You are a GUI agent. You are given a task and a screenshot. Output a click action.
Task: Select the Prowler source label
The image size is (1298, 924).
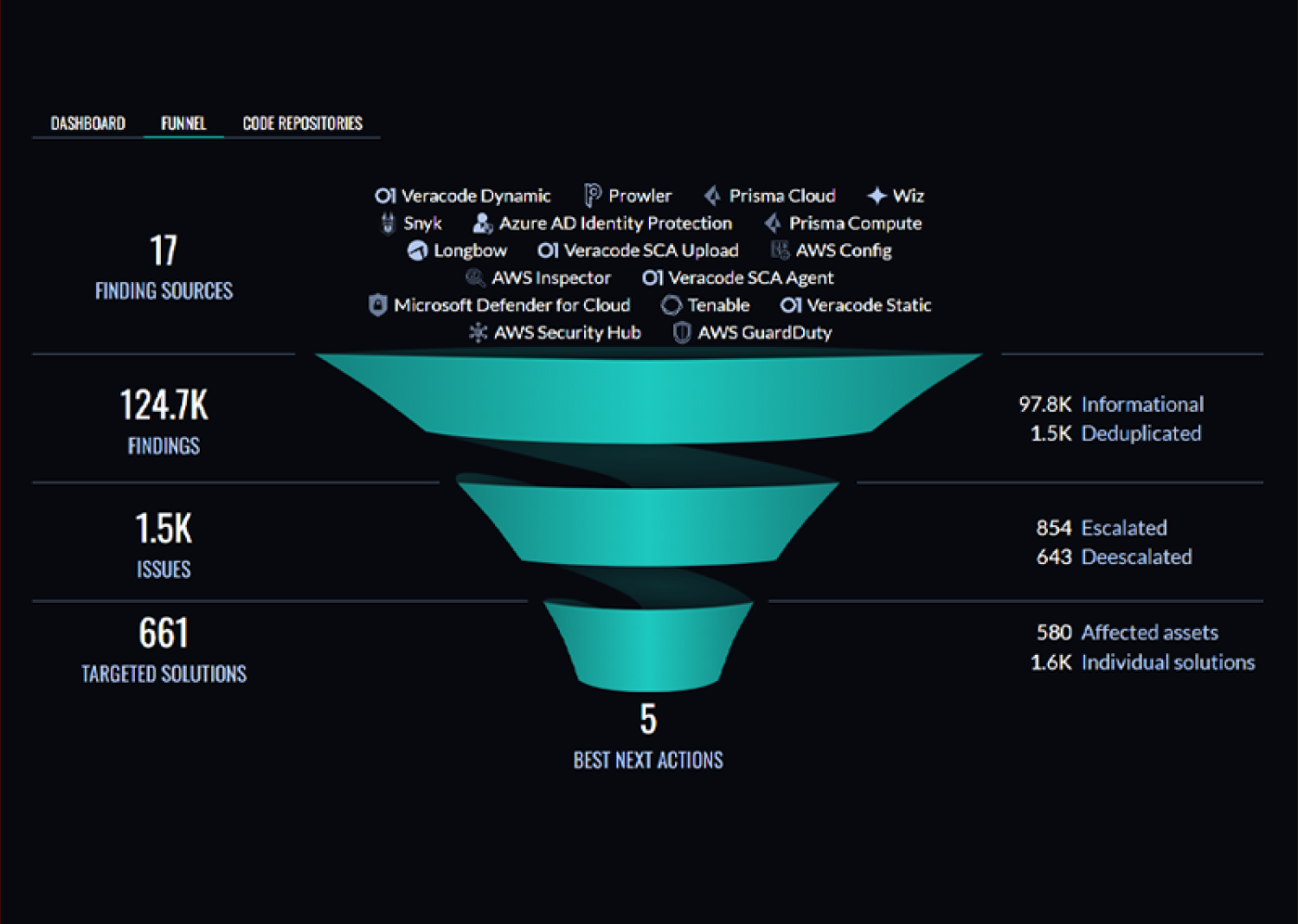click(639, 196)
